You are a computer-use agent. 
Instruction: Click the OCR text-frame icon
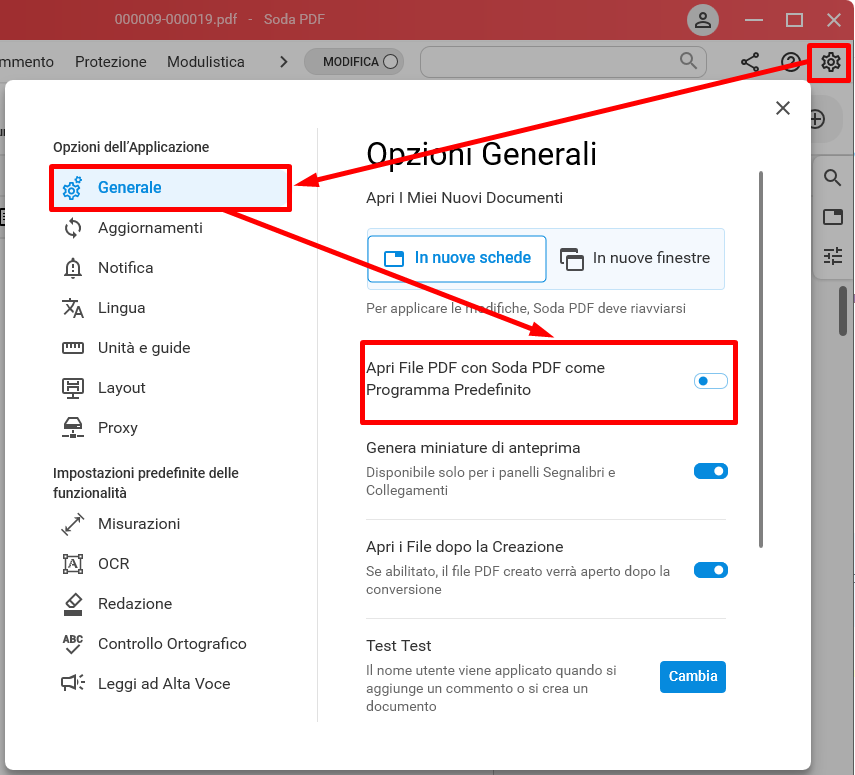click(73, 564)
